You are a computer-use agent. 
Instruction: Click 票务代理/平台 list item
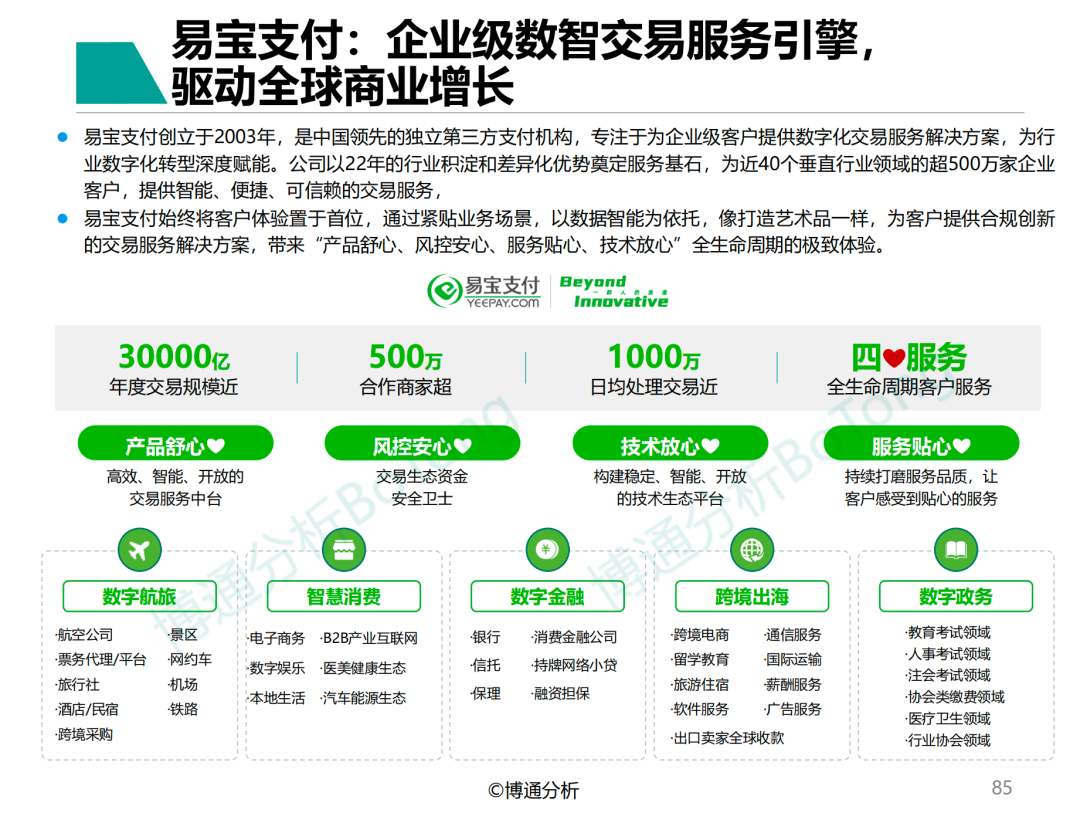[101, 659]
